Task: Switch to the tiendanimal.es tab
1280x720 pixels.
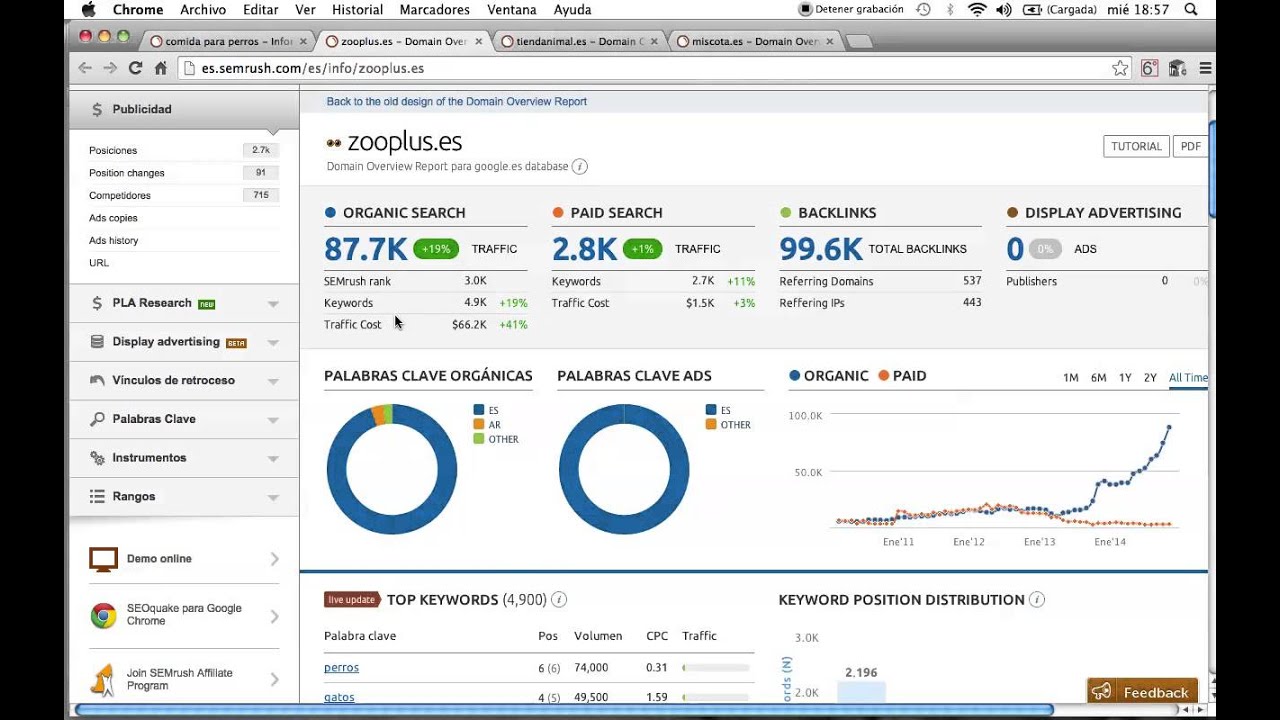Action: (579, 41)
